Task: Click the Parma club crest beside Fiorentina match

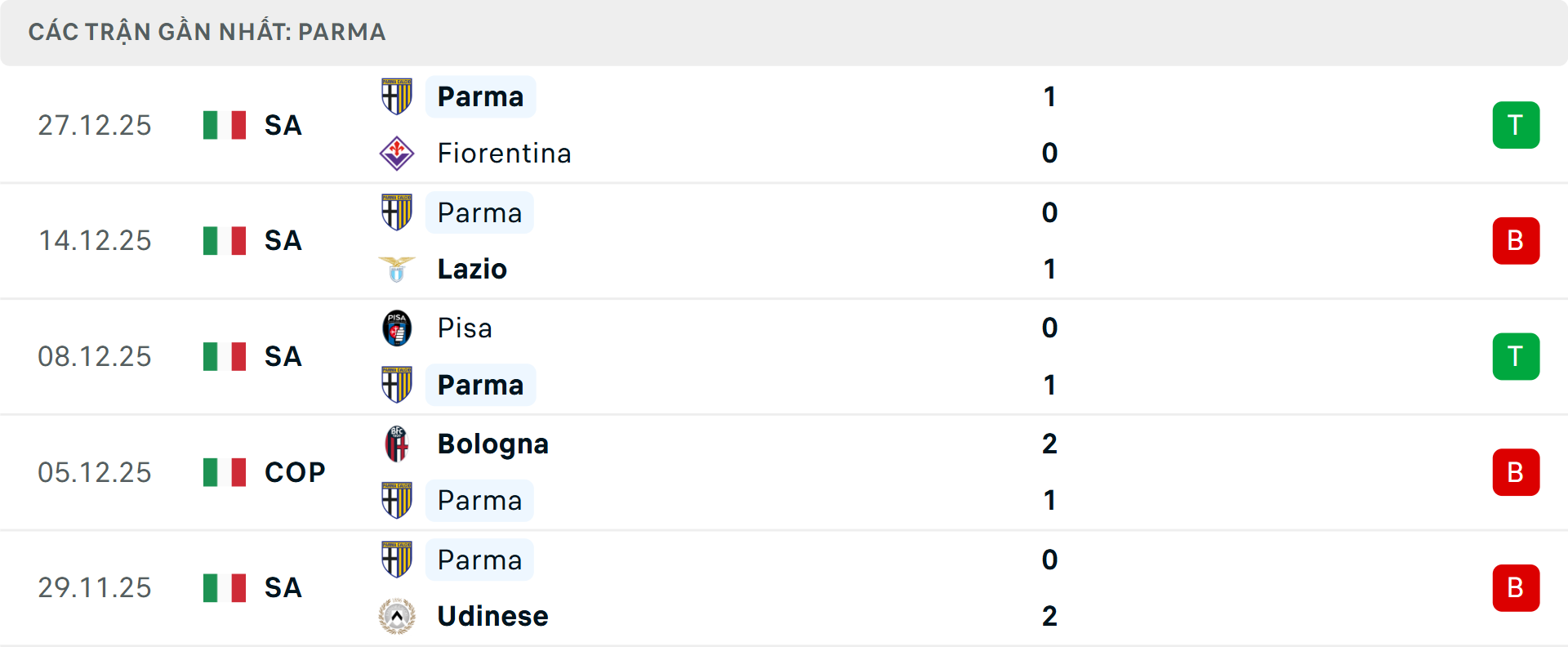Action: click(x=396, y=96)
